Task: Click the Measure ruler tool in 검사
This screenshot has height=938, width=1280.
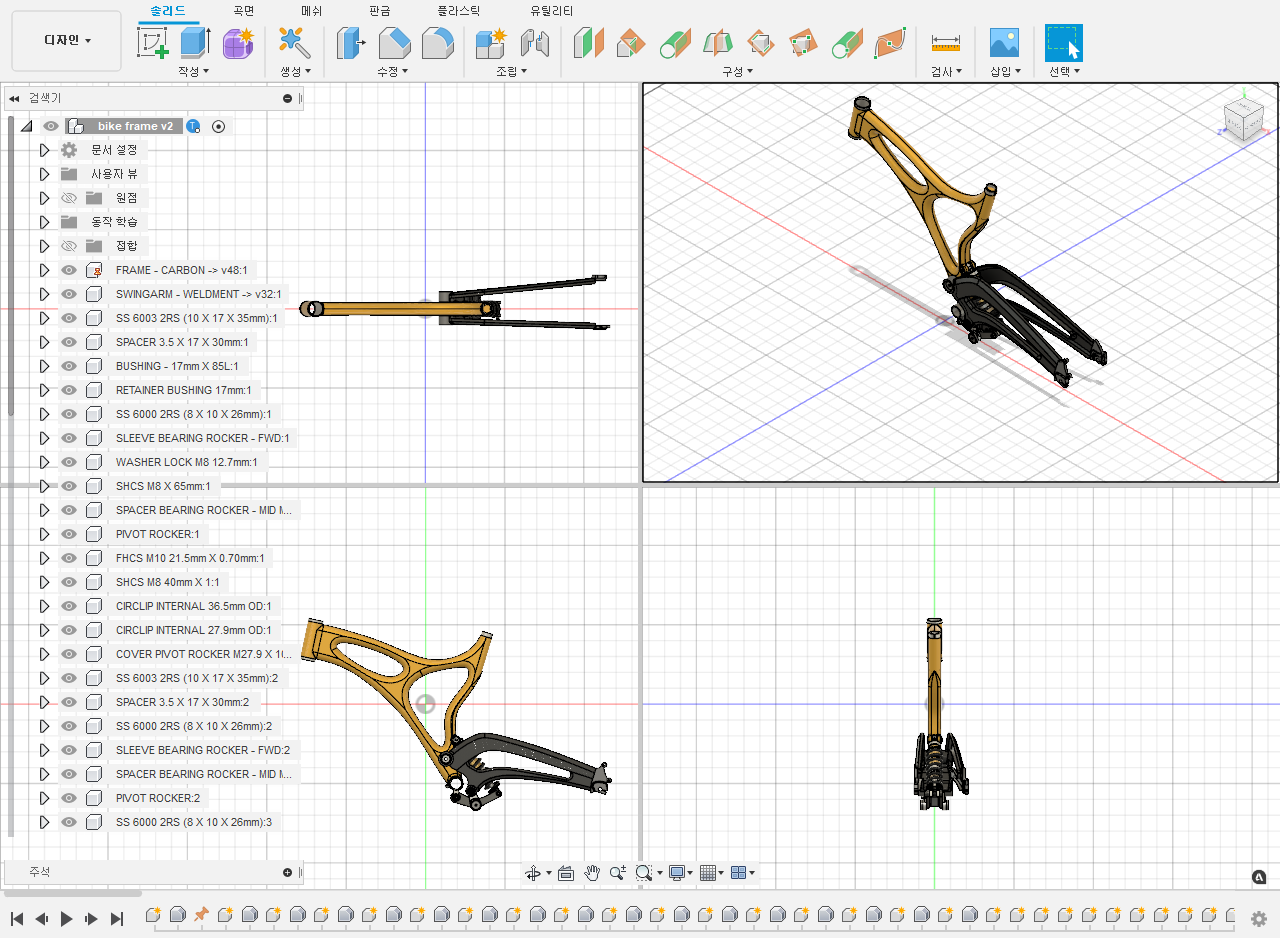Action: [x=945, y=44]
